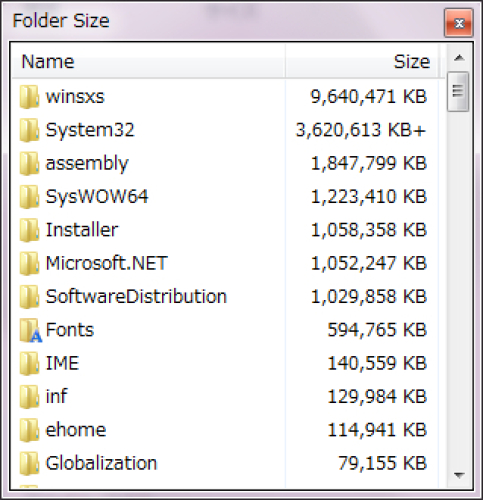Screen dimensions: 483x500
Task: Click the vertical scrollbar thumb
Action: 458,91
